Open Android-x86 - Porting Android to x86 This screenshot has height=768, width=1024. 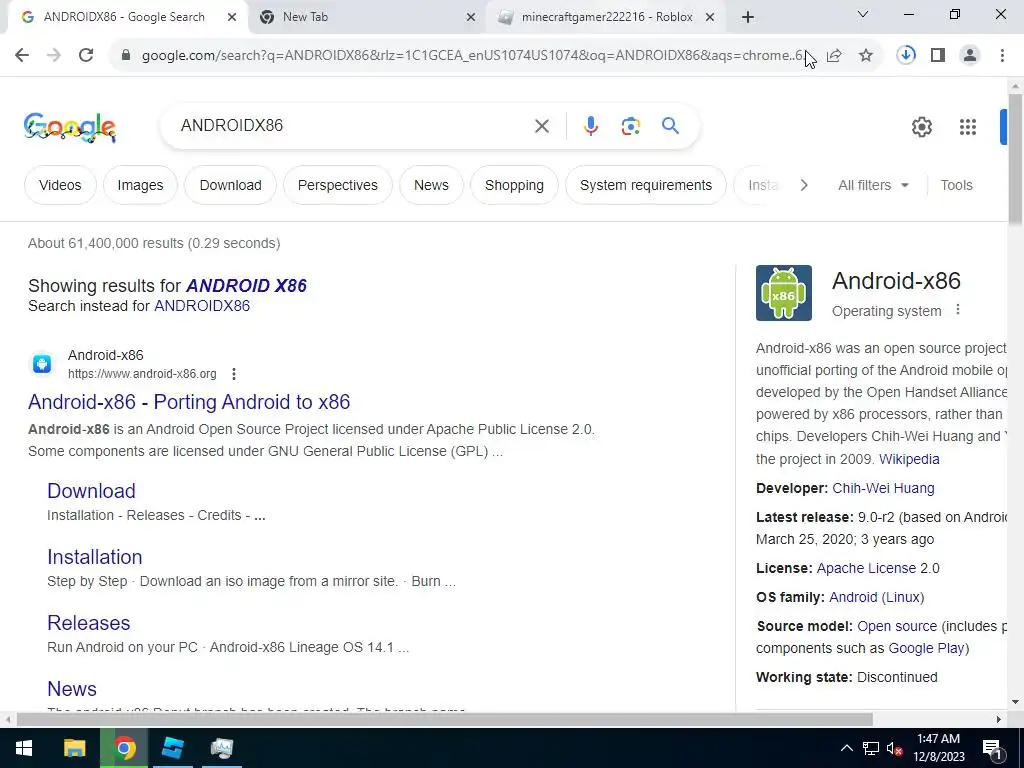pyautogui.click(x=189, y=402)
